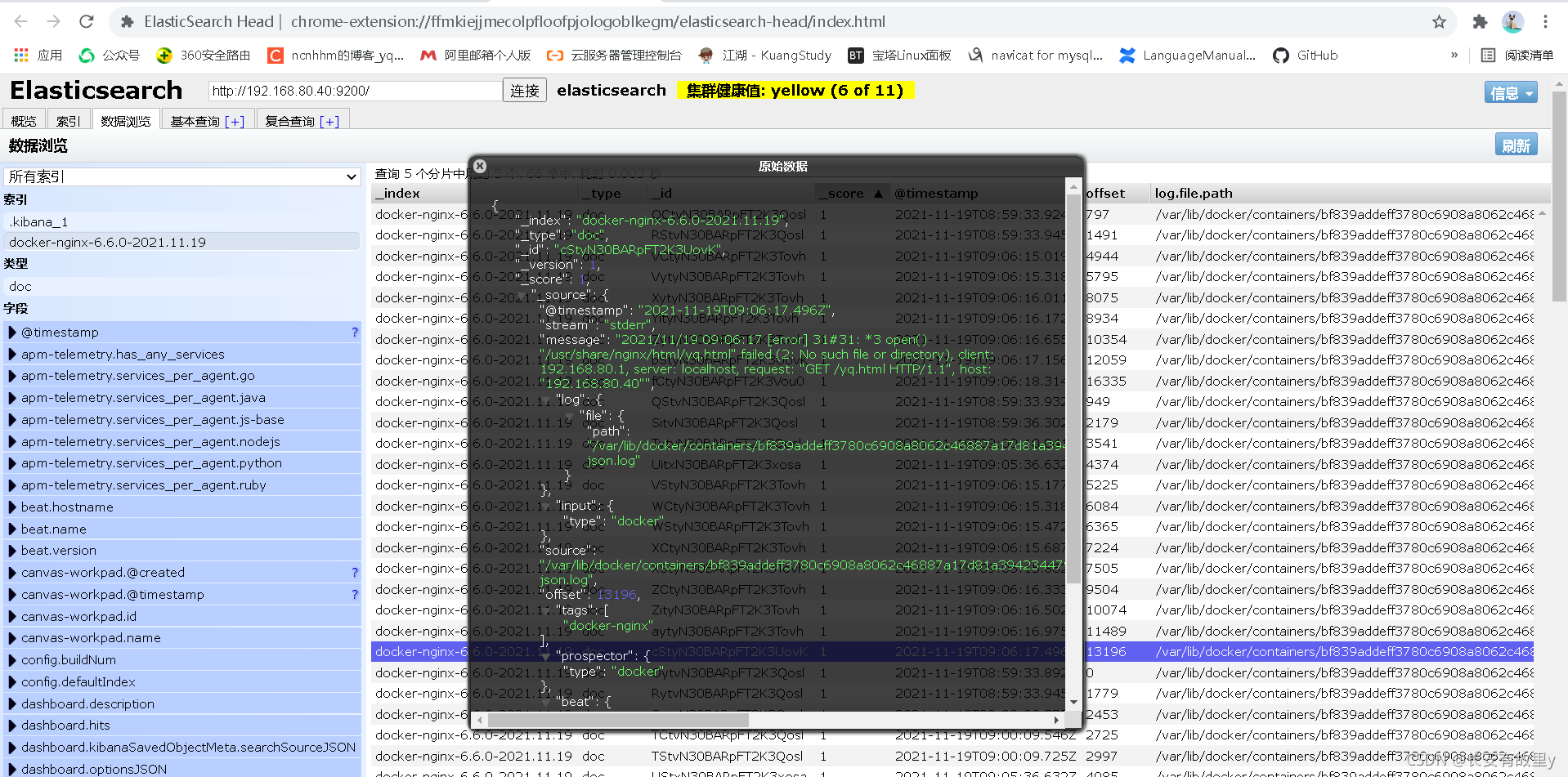Screen dimensions: 1568x777
Task: Open the 所有索引 index dropdown
Action: tap(182, 176)
